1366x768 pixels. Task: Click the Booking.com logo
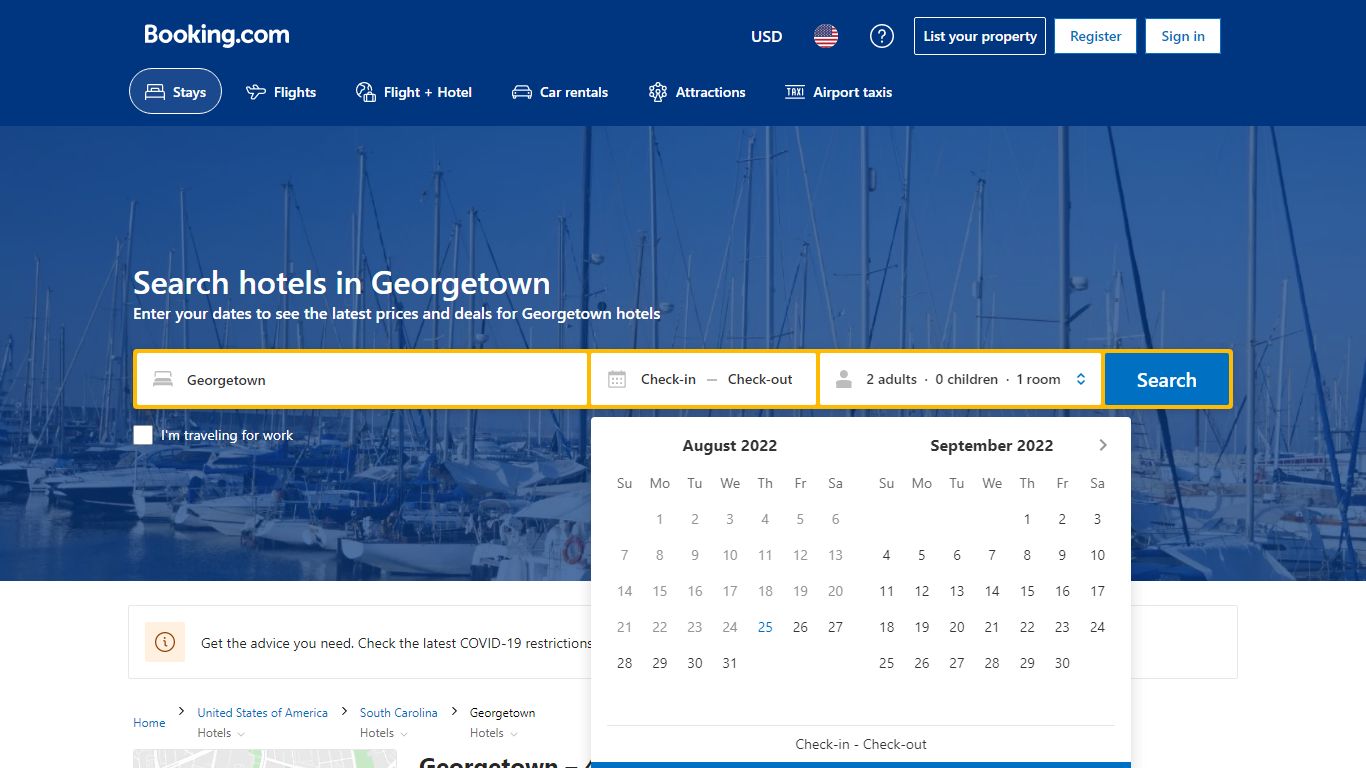pos(217,35)
